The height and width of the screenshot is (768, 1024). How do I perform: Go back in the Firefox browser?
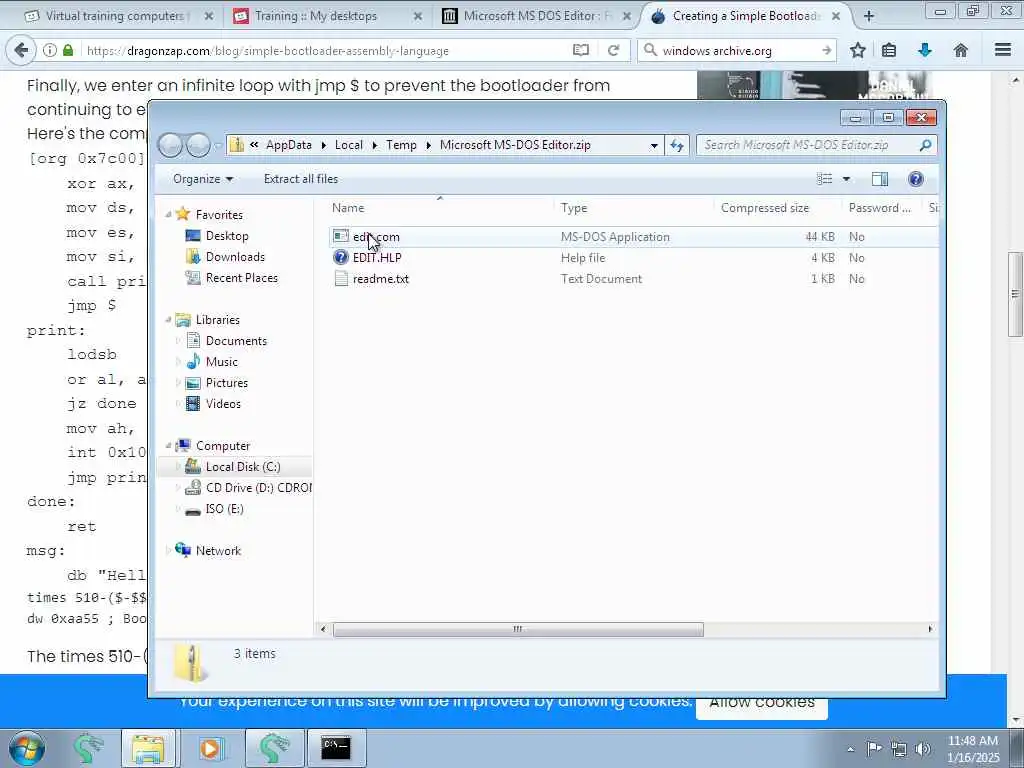coord(22,50)
